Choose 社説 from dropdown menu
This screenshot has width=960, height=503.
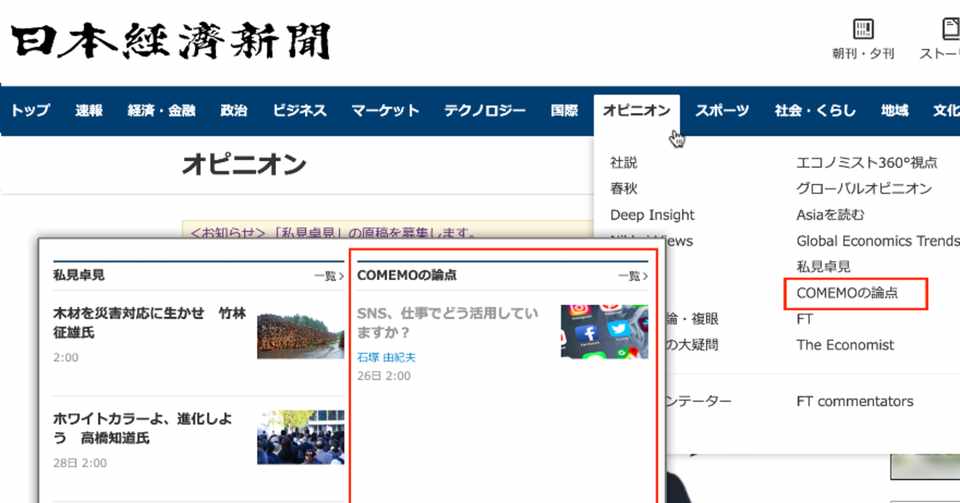coord(623,163)
